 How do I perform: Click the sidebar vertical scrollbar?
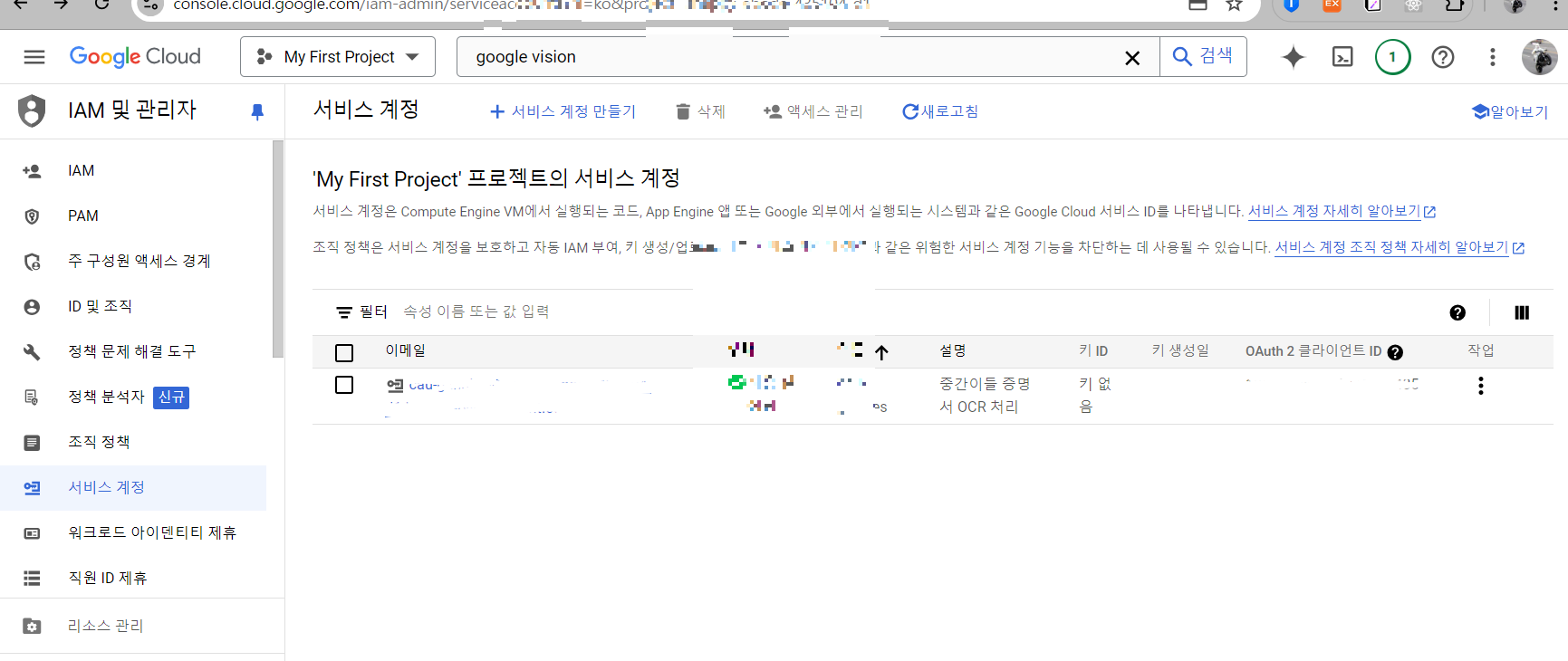point(278,249)
